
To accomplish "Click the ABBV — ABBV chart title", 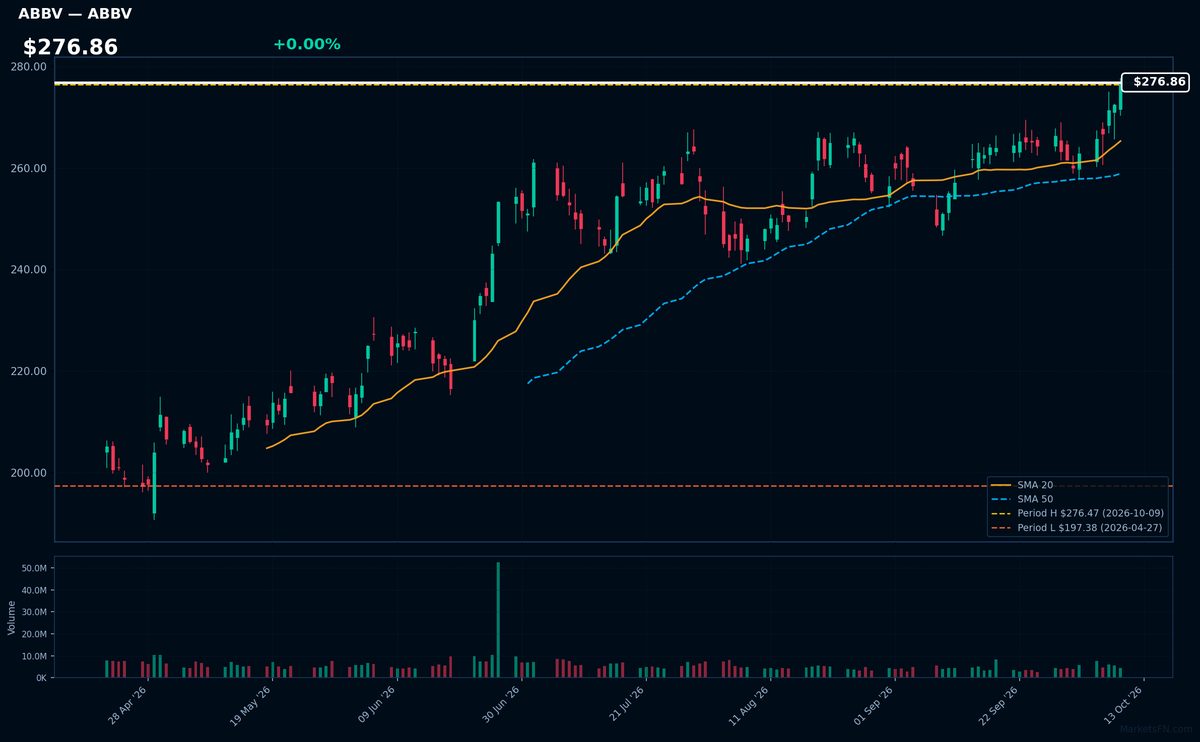I will [75, 14].
